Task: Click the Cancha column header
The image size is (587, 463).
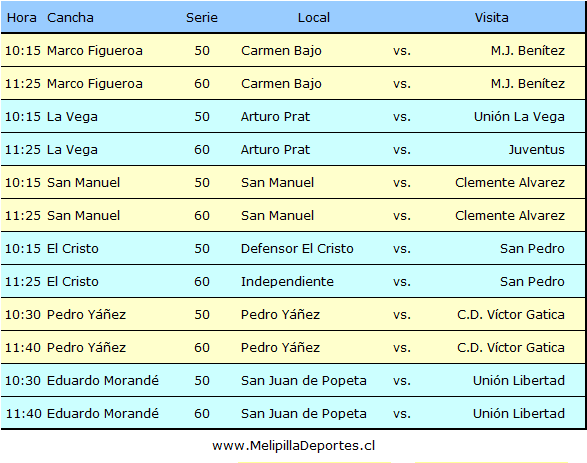Action: tap(70, 18)
